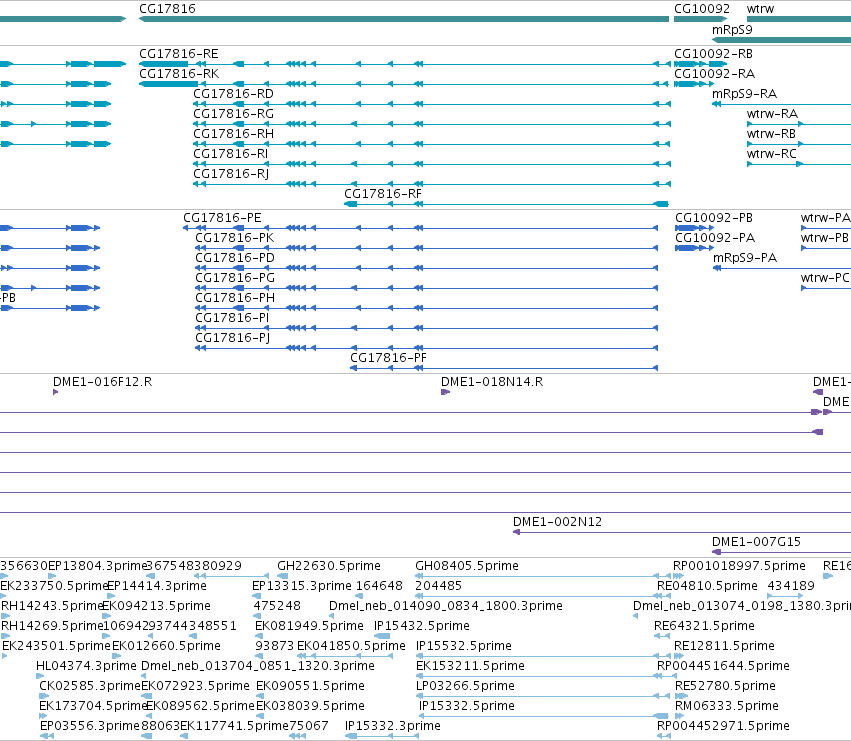Select clone end DME1-018N14.R

point(492,382)
